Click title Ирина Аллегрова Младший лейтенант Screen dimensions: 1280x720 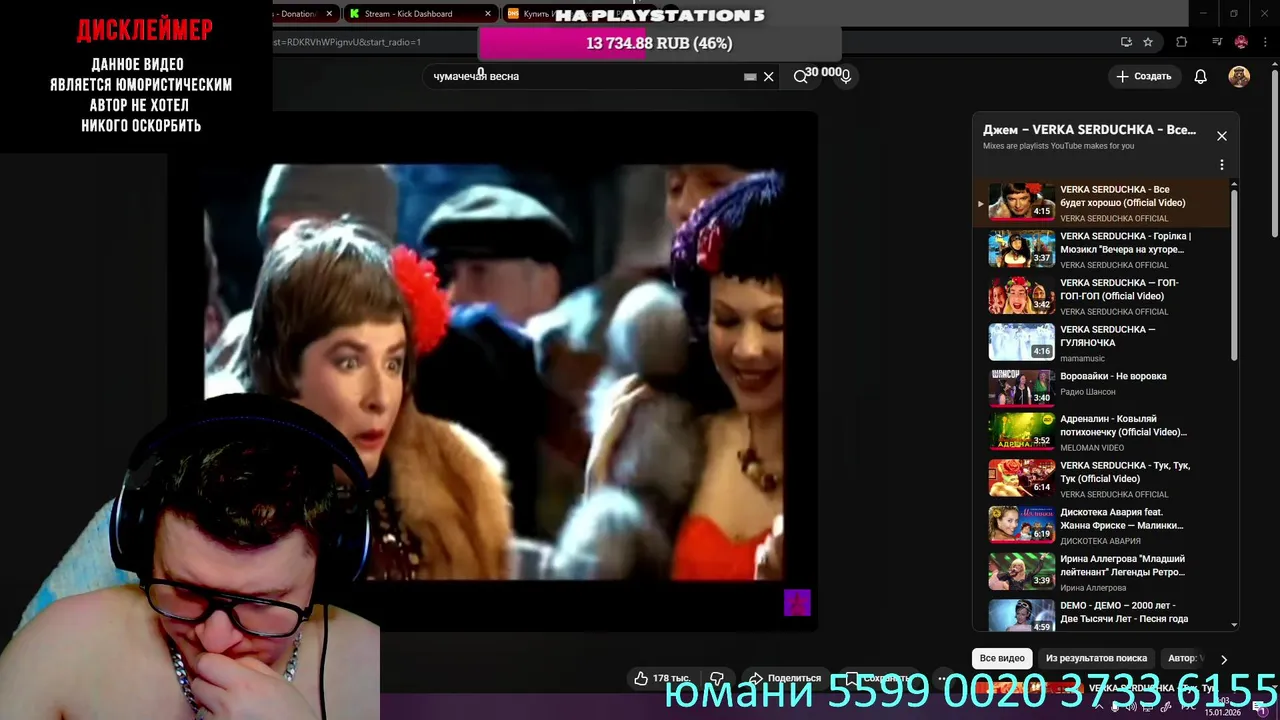[1122, 565]
